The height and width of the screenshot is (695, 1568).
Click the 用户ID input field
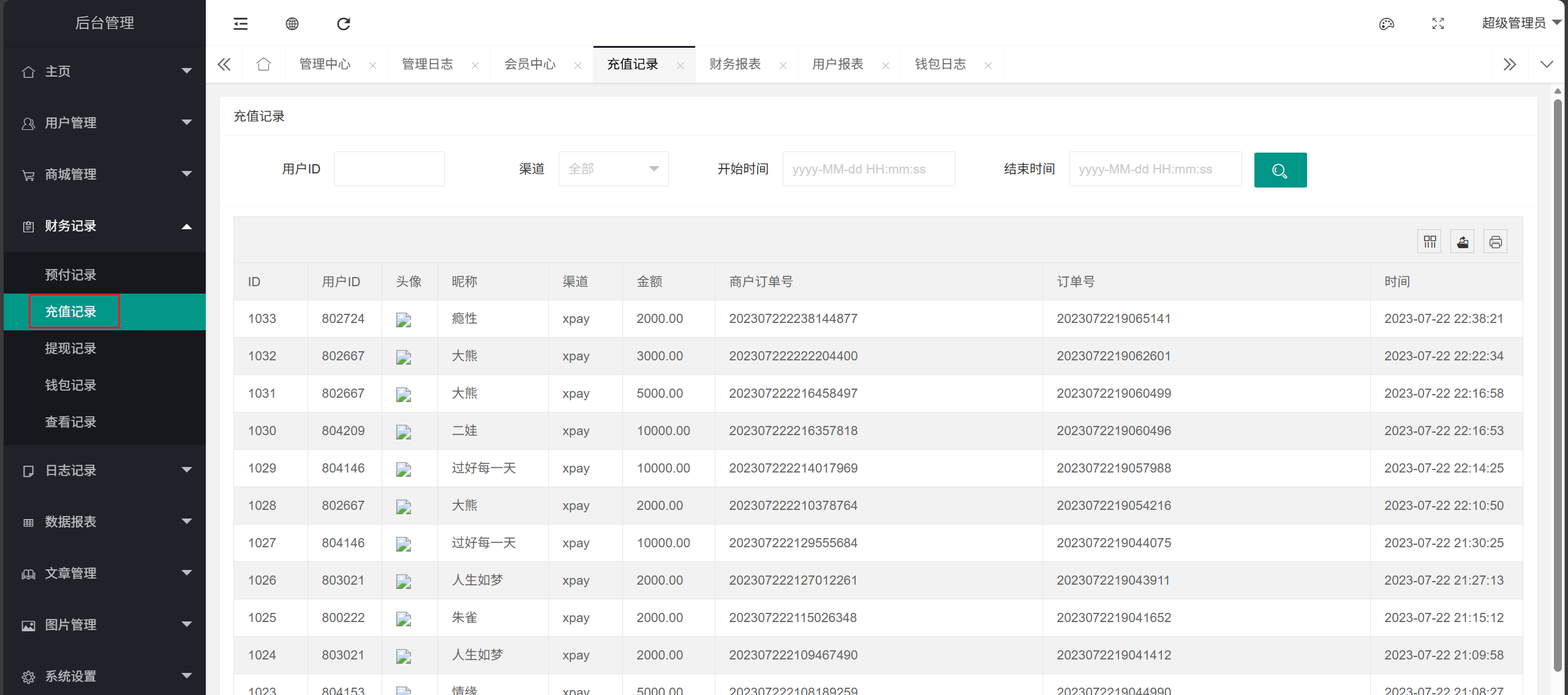point(389,169)
